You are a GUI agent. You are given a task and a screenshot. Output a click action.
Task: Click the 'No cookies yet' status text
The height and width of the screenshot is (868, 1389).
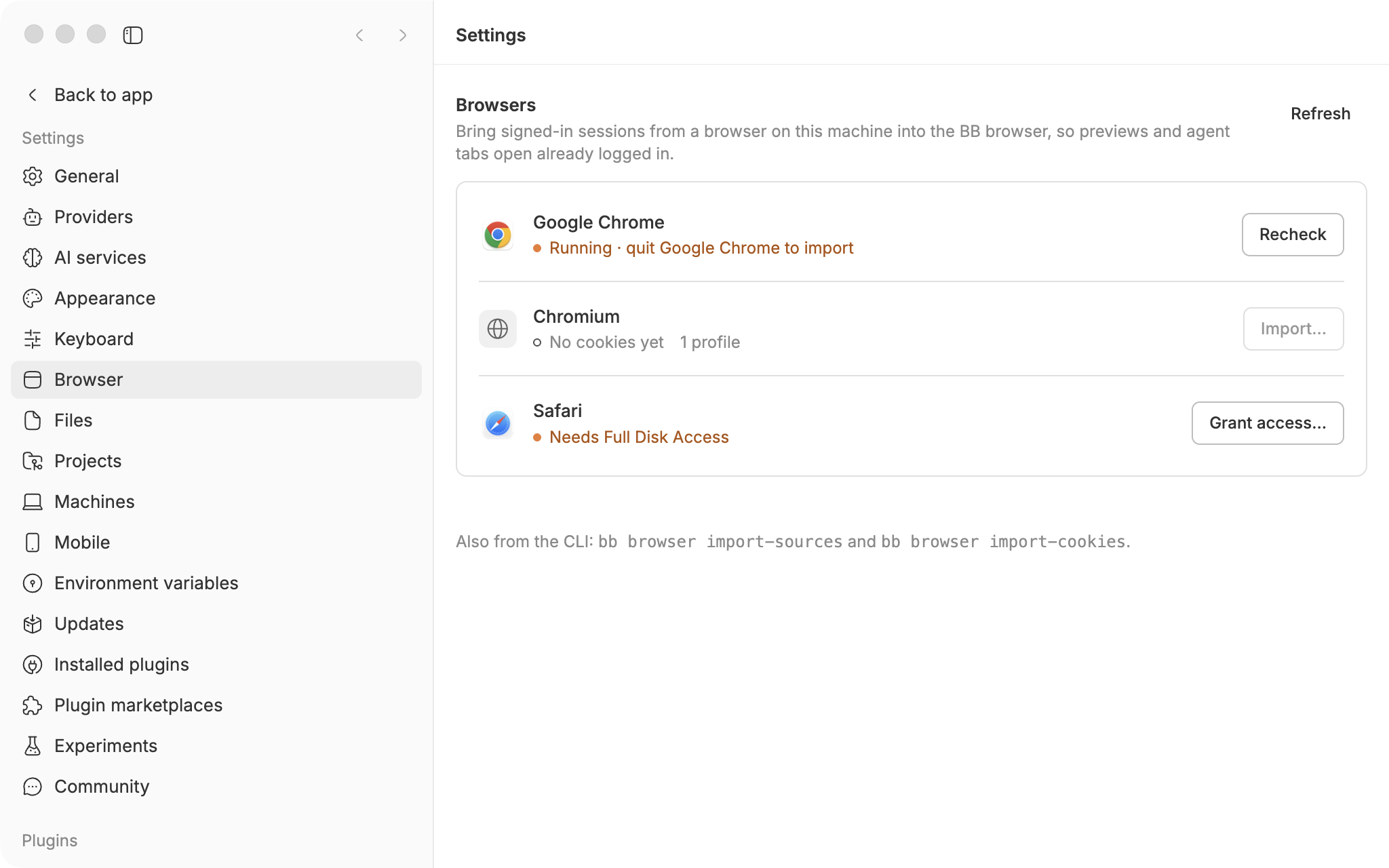tap(606, 342)
